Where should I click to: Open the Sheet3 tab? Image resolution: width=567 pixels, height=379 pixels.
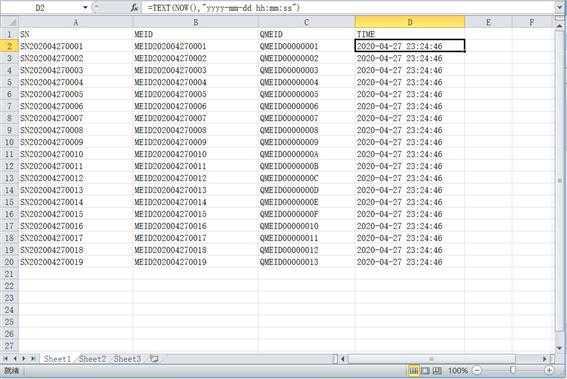click(x=127, y=359)
